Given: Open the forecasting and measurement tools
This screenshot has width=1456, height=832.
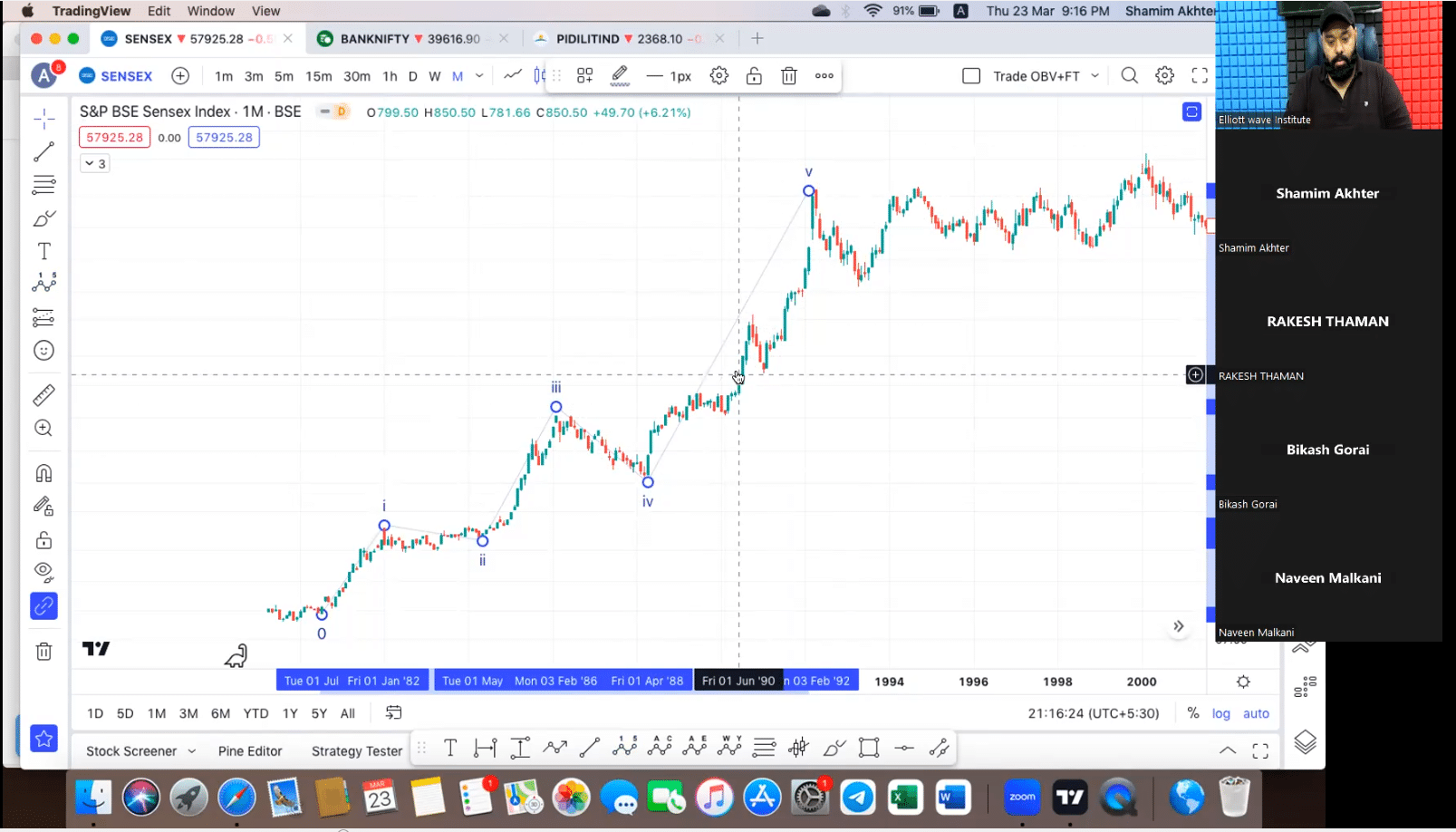Looking at the screenshot, I should [43, 317].
